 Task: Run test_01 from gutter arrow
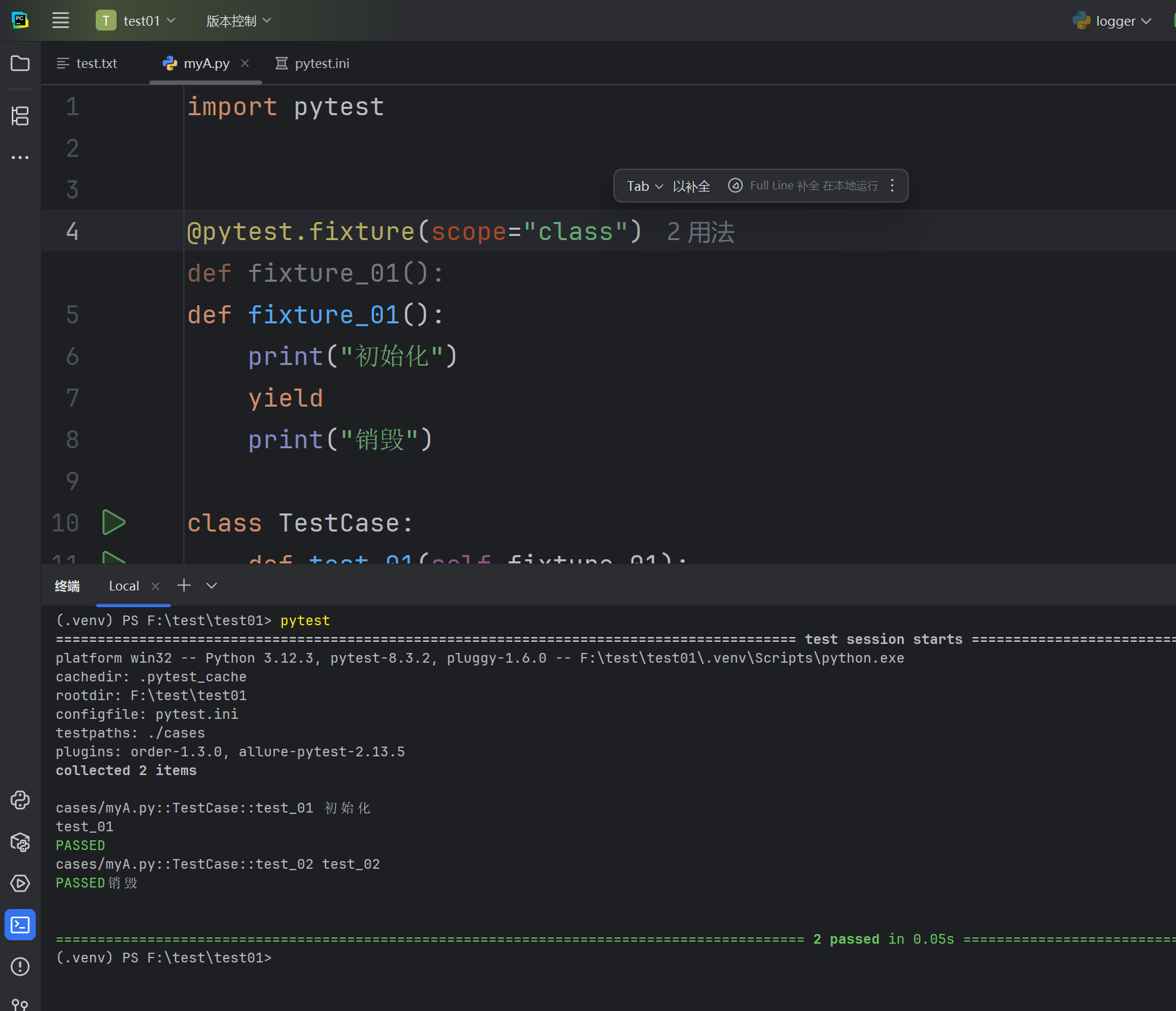click(114, 557)
